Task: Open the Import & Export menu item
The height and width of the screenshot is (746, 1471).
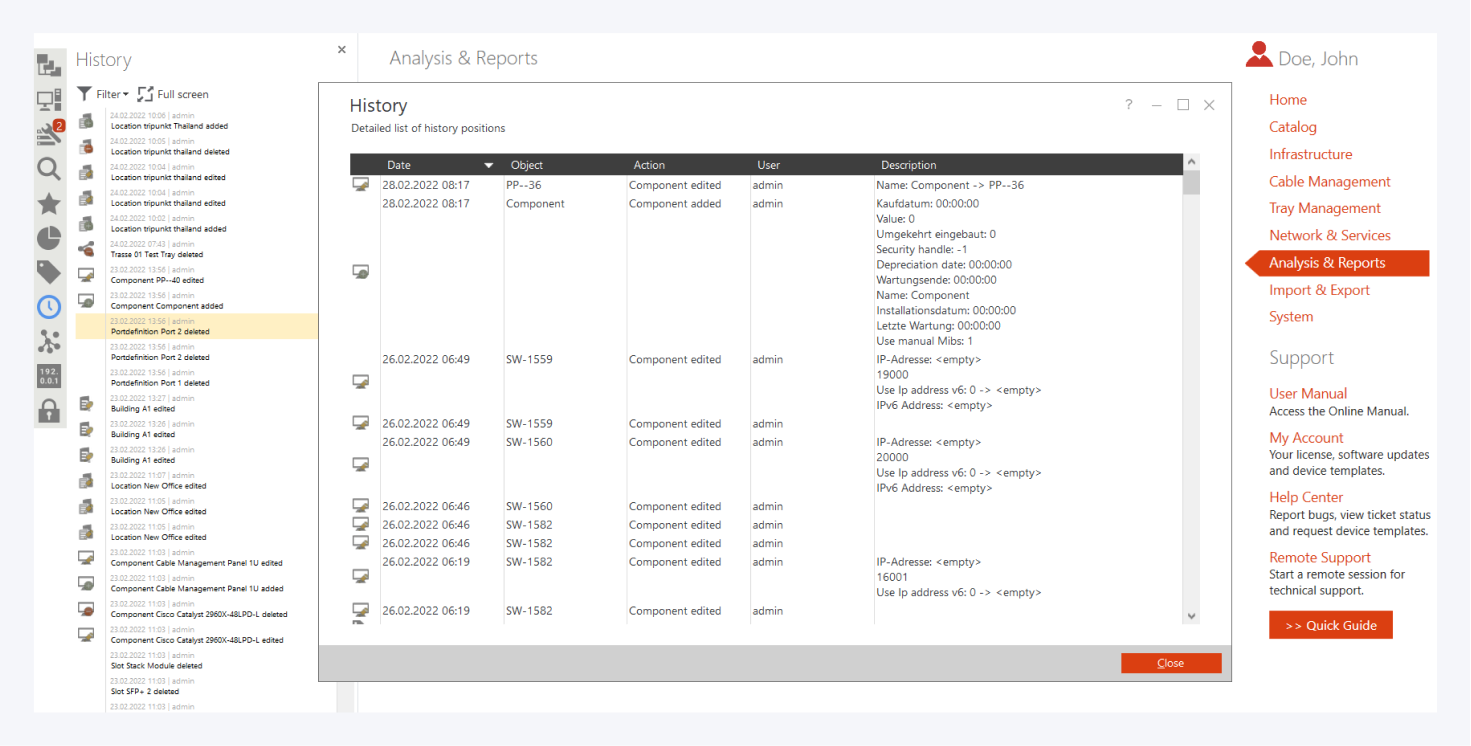Action: coord(1319,290)
